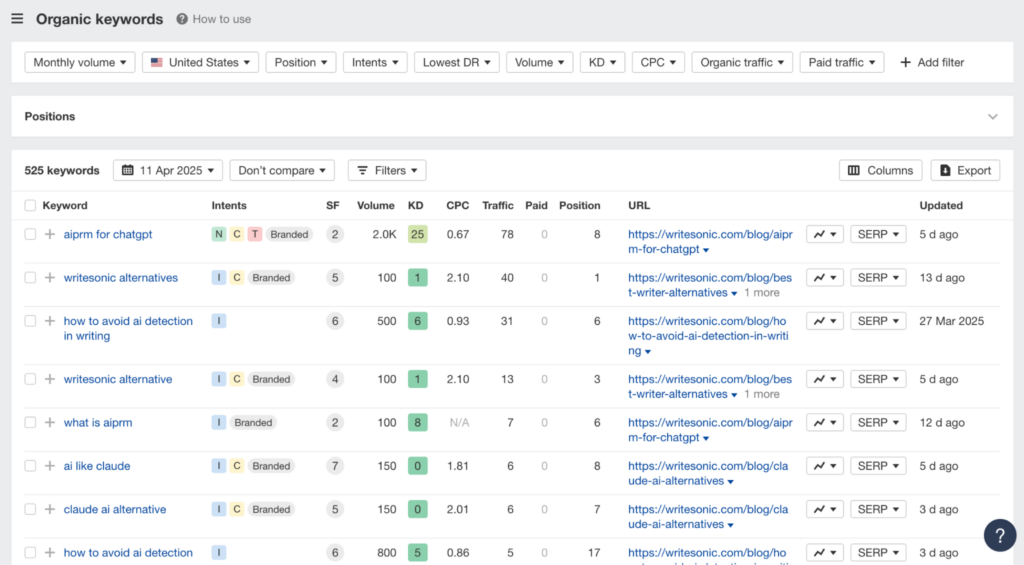Screen dimensions: 1024x565
Task: Open position history chart for ai like claude
Action: point(825,466)
